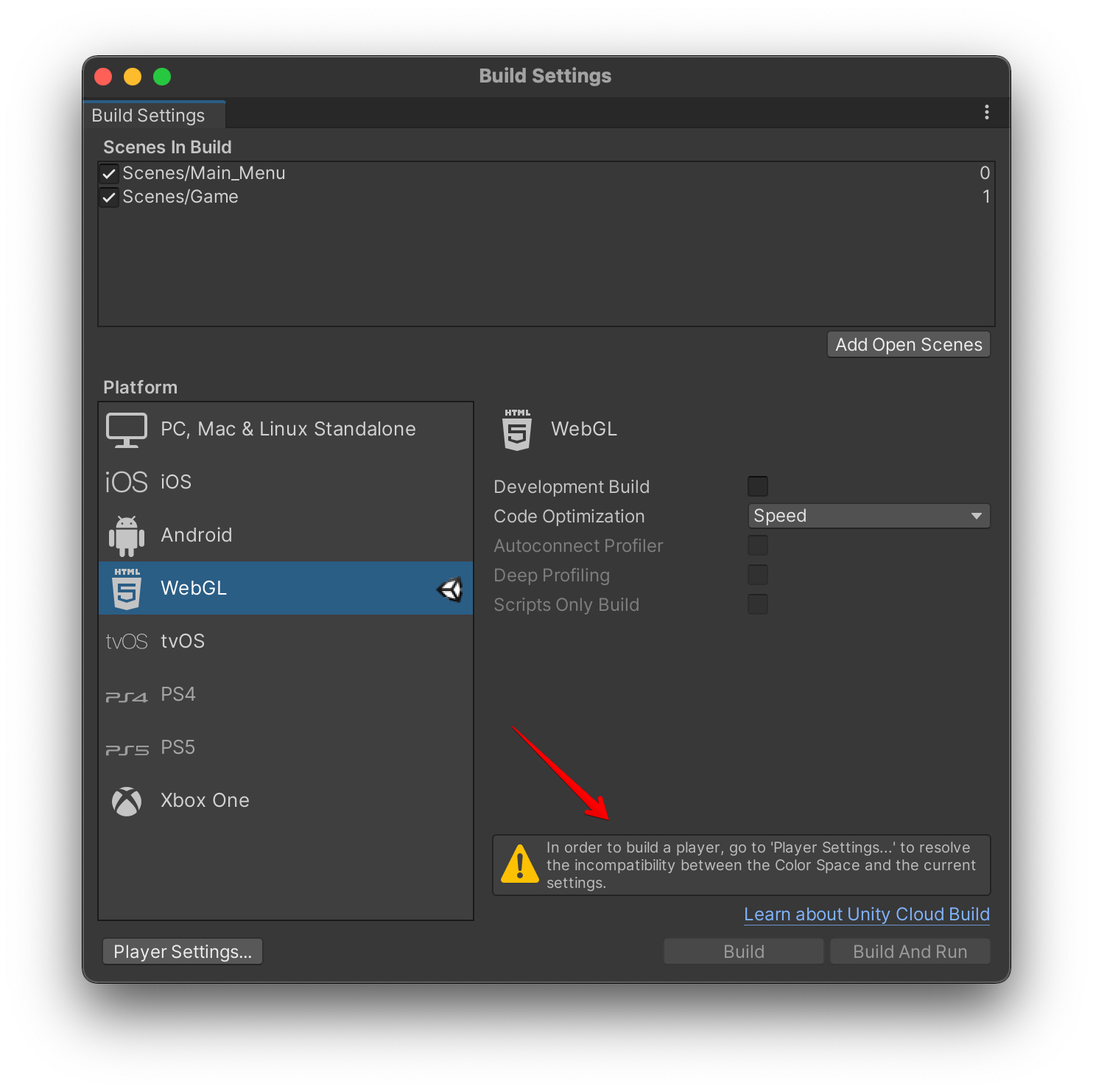Screen dimensions: 1093x1092
Task: Select the PS4 platform entry
Action: (x=286, y=695)
